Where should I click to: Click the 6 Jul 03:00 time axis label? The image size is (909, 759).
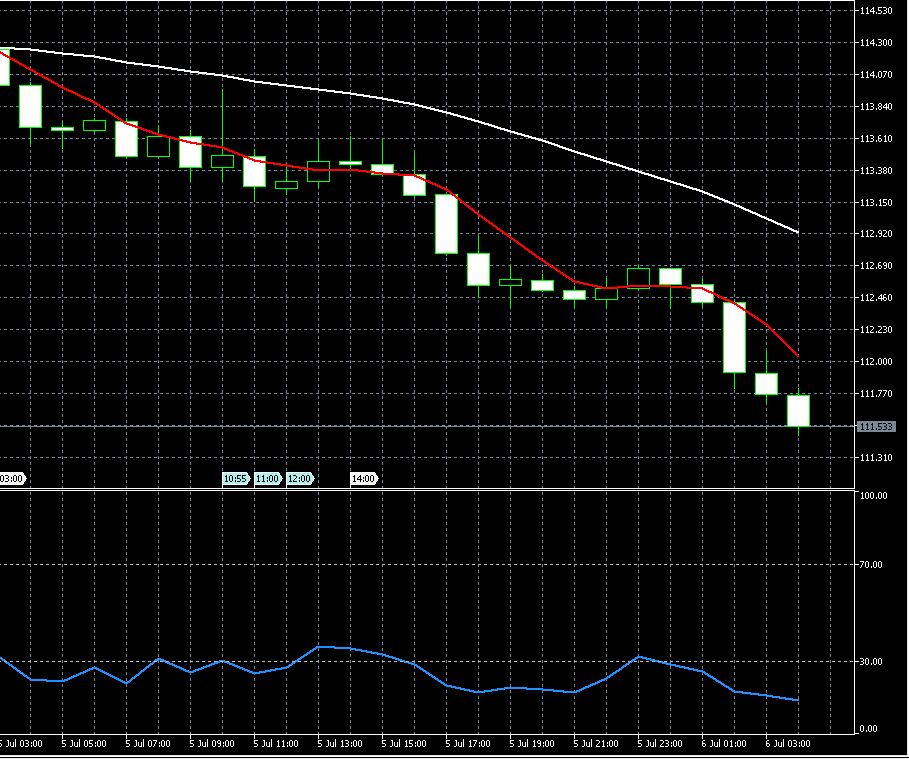point(788,744)
